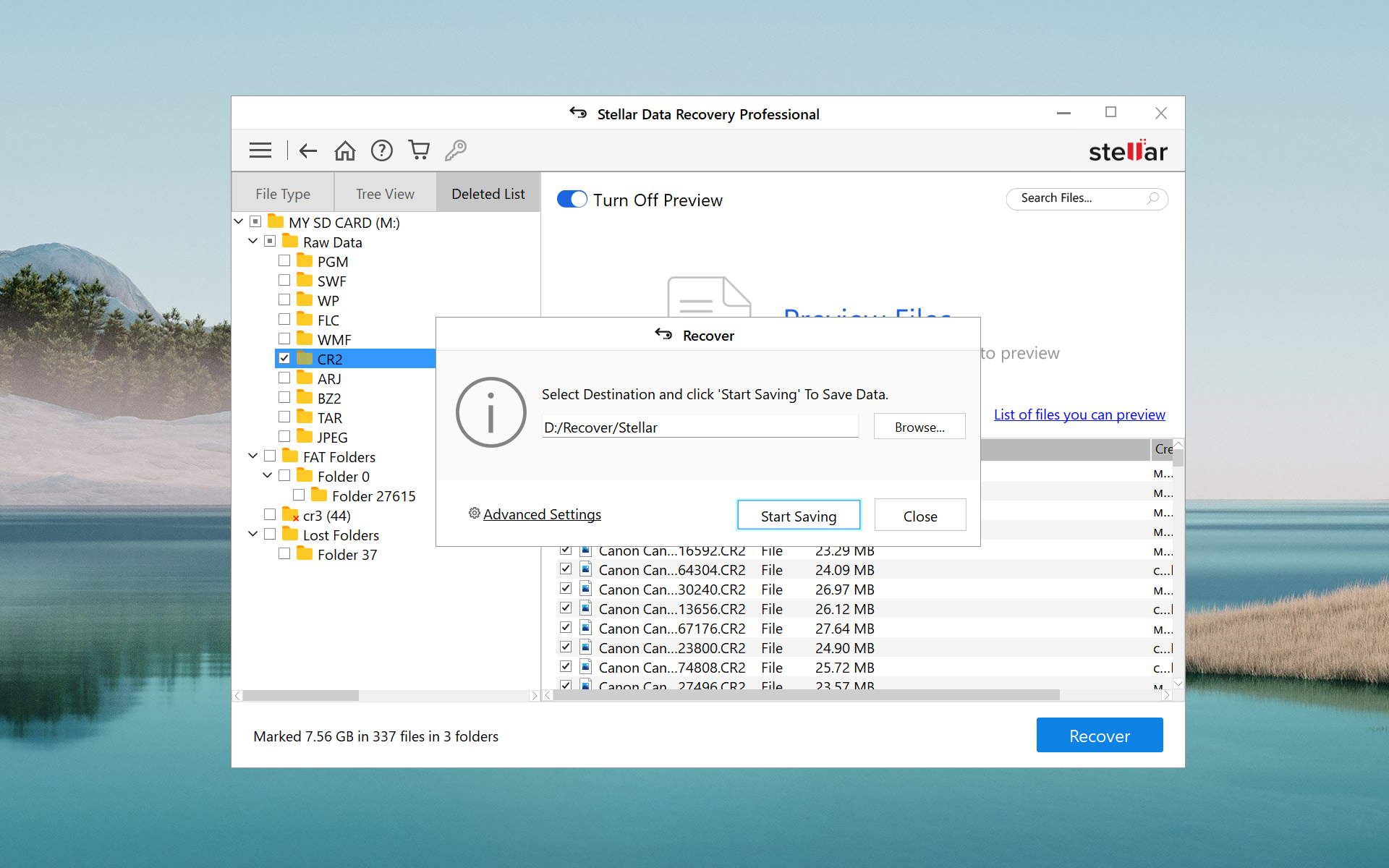Click the 27.64 MB size cell
Screen dimensions: 1389x868
click(x=844, y=628)
